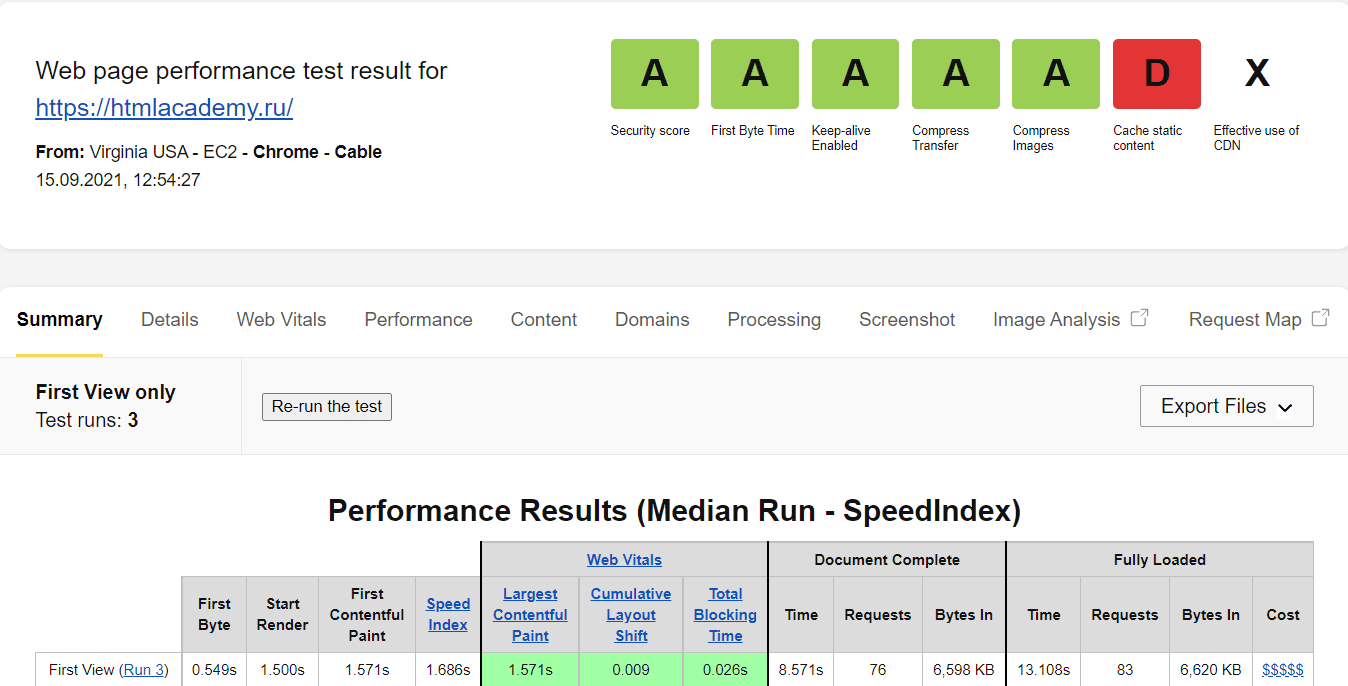Select the Domains tab
Viewport: 1348px width, 686px height.
click(652, 320)
